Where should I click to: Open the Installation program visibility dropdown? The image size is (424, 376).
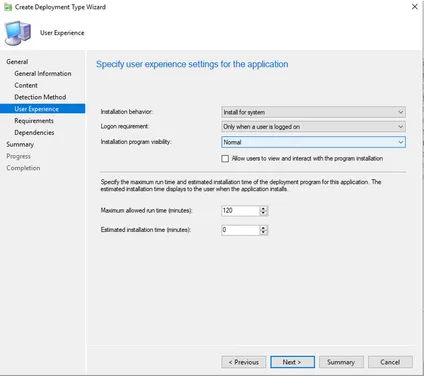[313, 142]
